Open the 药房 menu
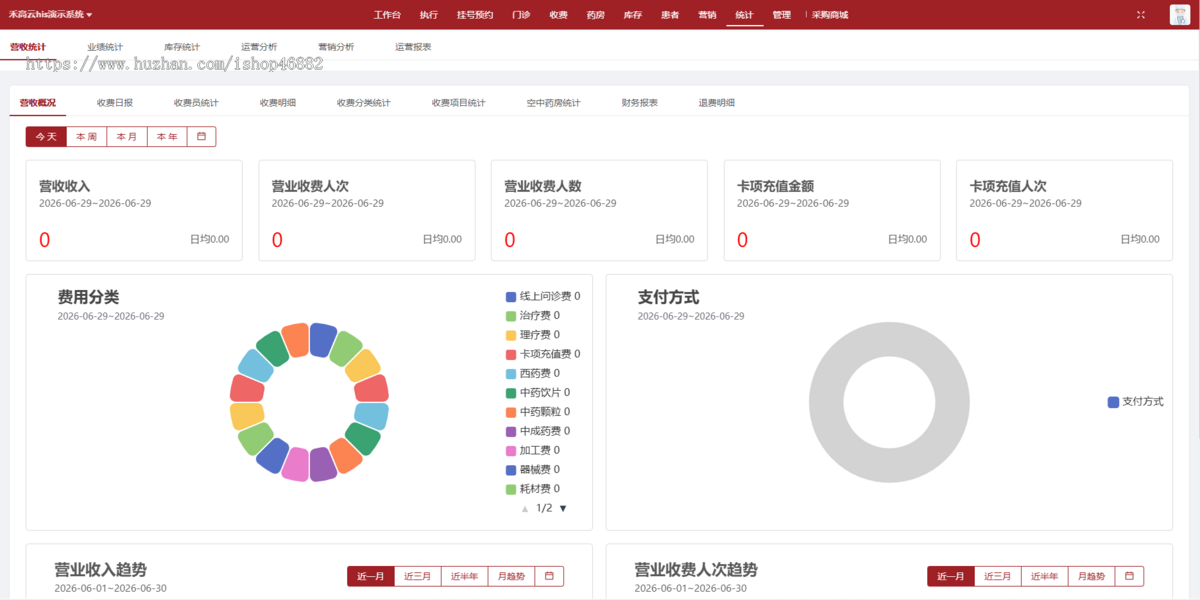 point(595,15)
